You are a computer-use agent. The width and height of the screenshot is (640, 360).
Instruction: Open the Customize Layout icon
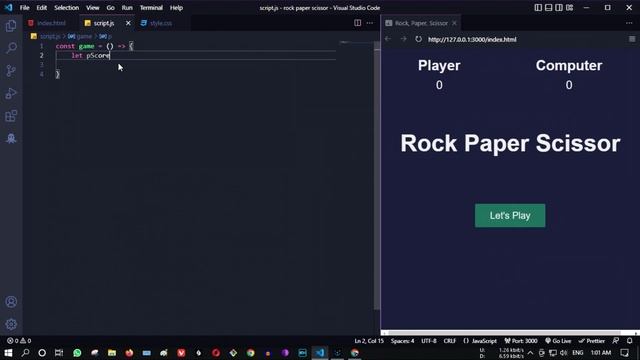point(569,7)
